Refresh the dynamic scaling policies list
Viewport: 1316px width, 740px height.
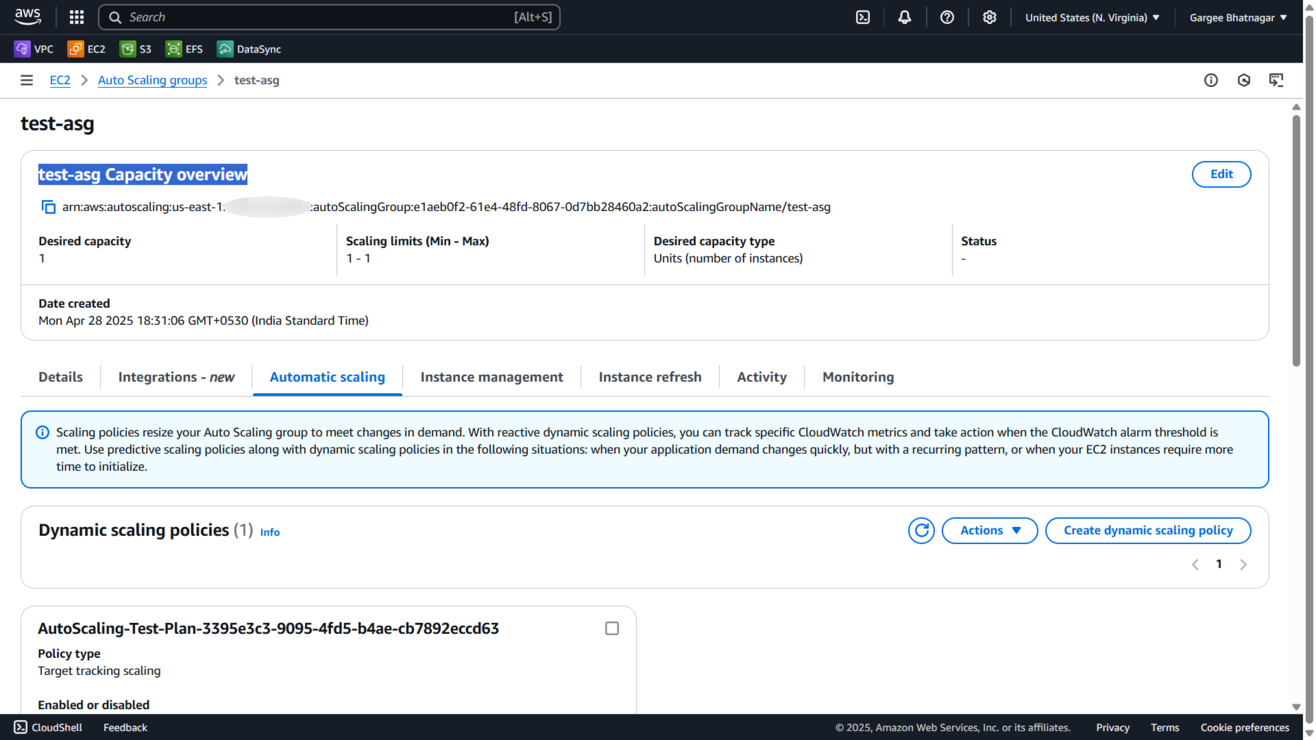[x=921, y=530]
